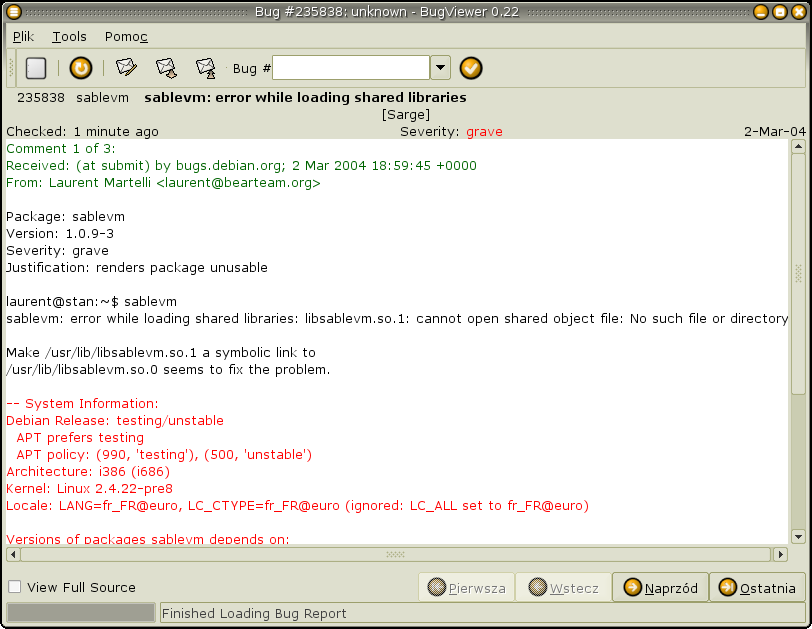This screenshot has width=812, height=629.
Task: Click the 'Finished Loading Bug Report' status text
Action: 254,613
